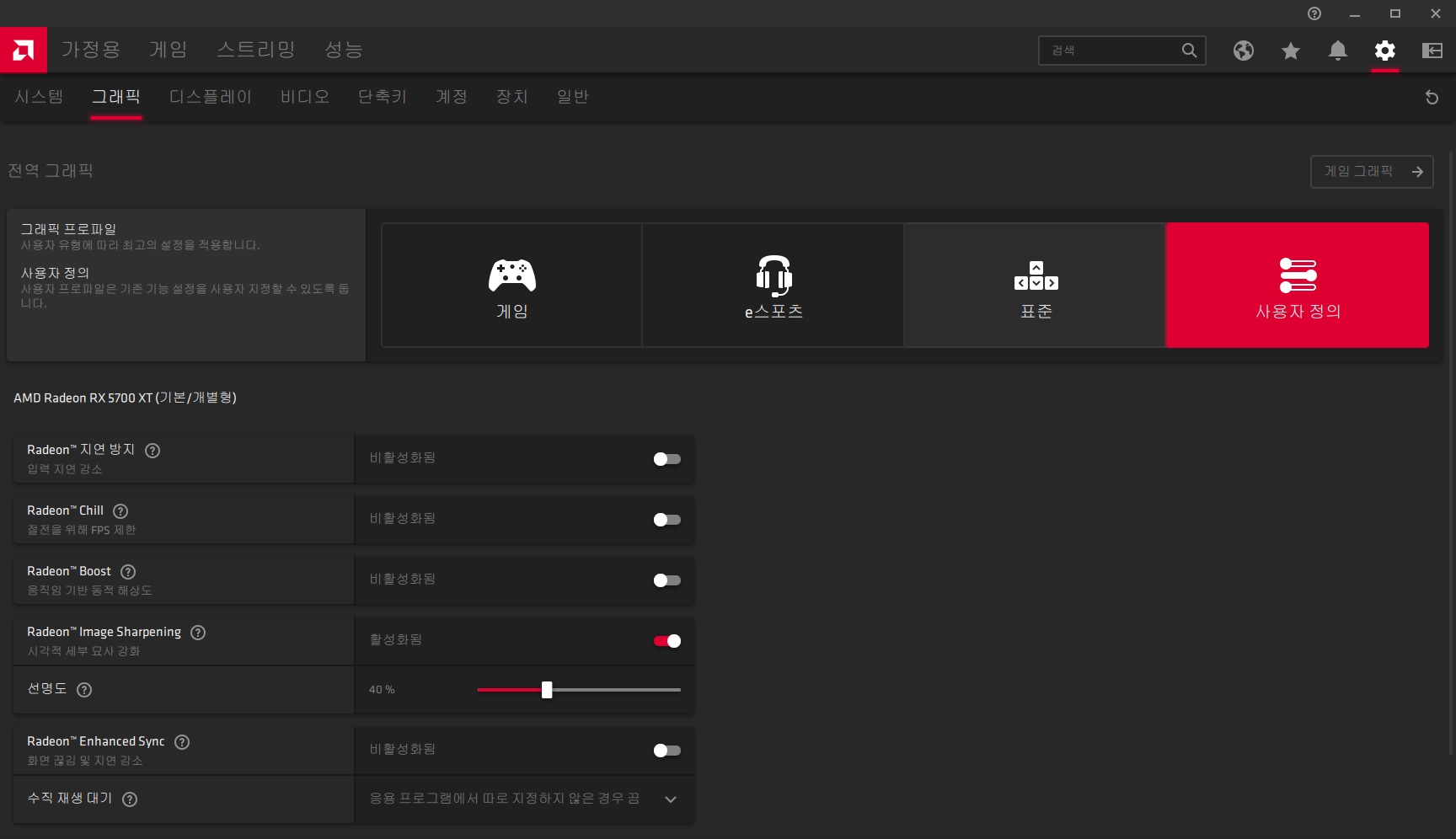Open settings gear icon

[1385, 51]
